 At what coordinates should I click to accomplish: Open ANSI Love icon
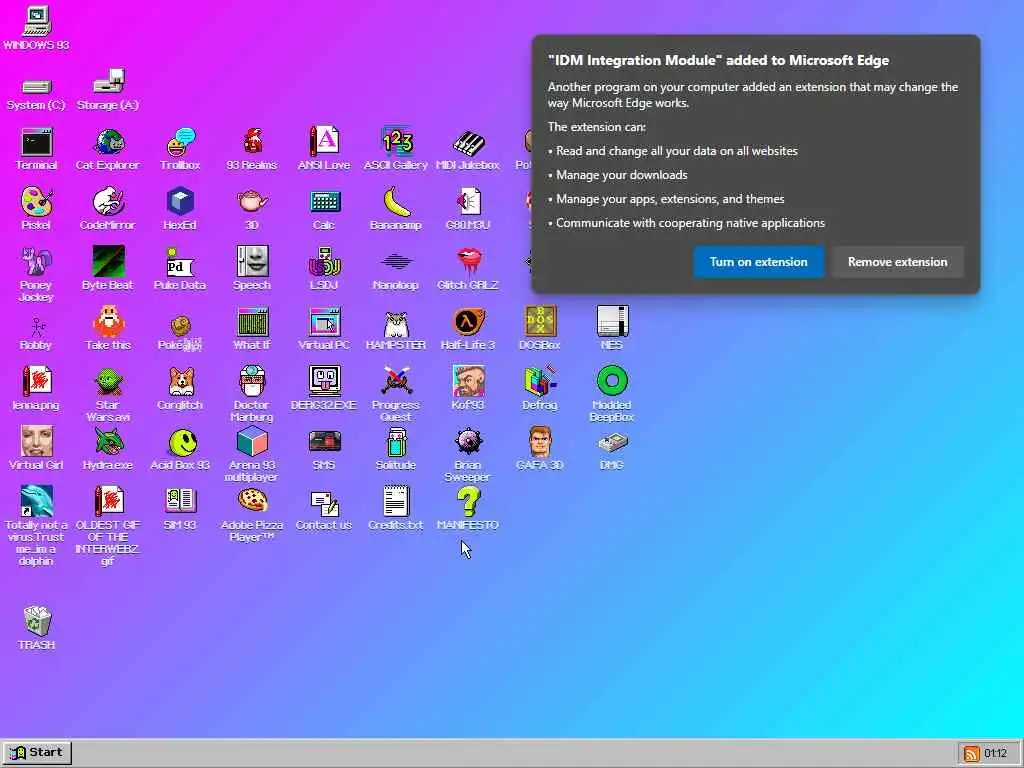coord(324,142)
